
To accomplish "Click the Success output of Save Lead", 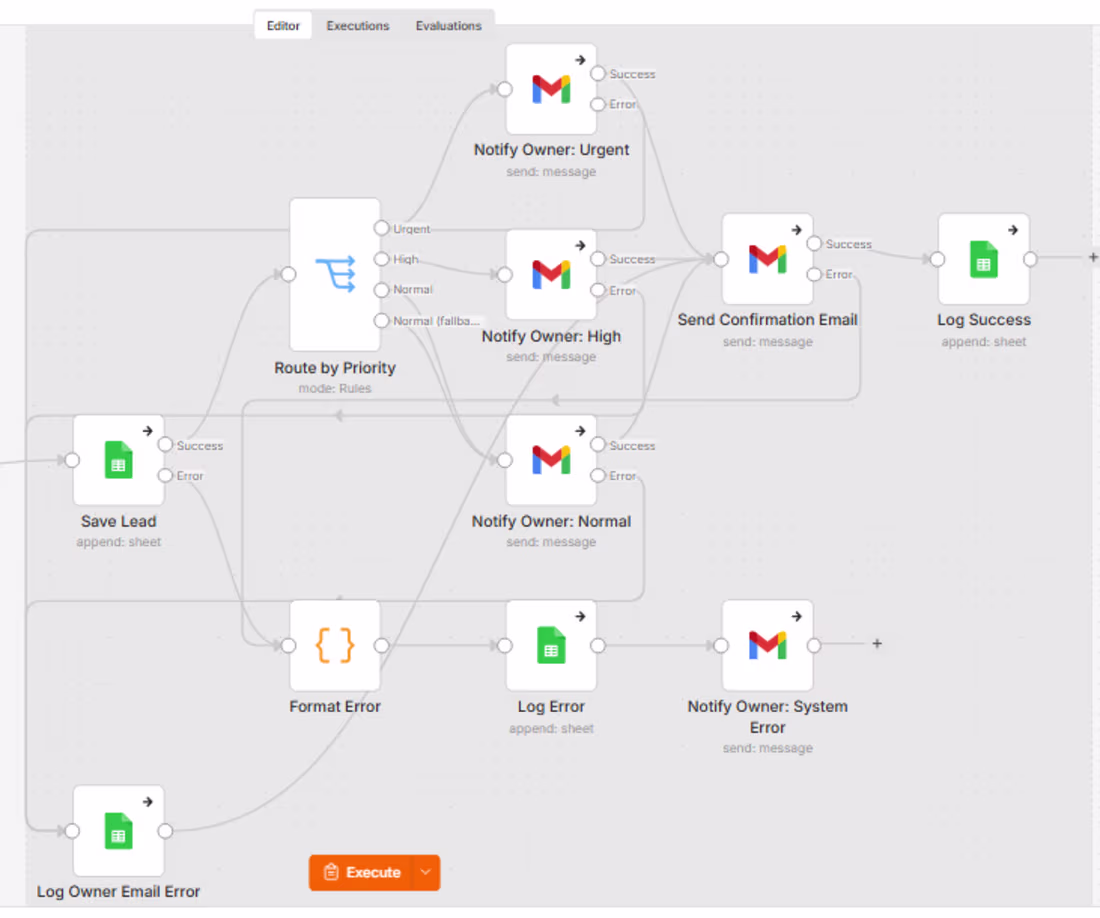I will pos(165,445).
